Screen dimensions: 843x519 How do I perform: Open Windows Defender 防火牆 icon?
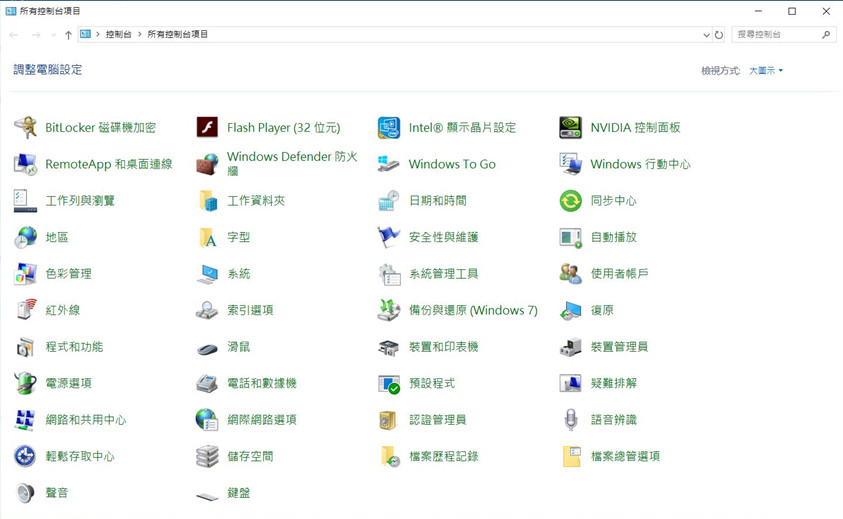[207, 164]
